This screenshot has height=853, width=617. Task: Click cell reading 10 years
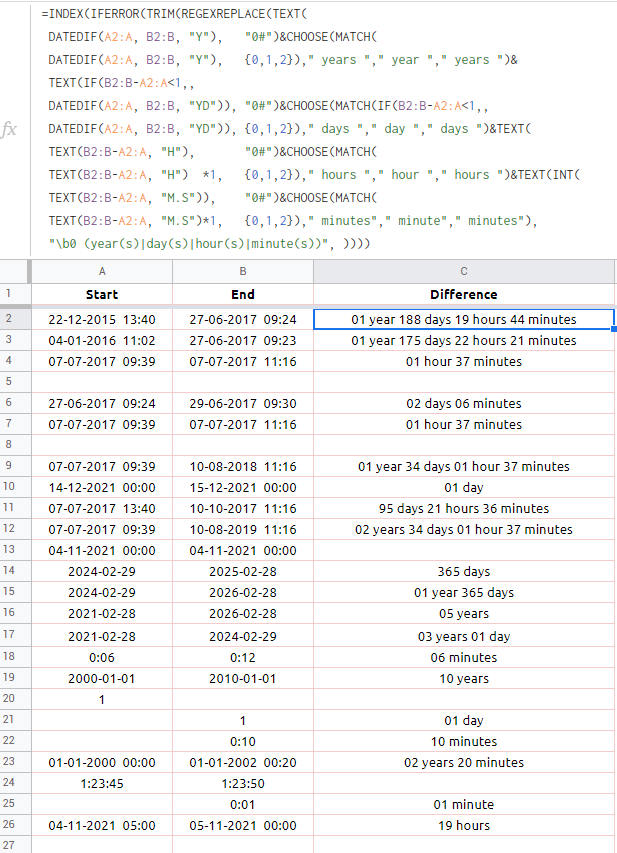point(464,678)
